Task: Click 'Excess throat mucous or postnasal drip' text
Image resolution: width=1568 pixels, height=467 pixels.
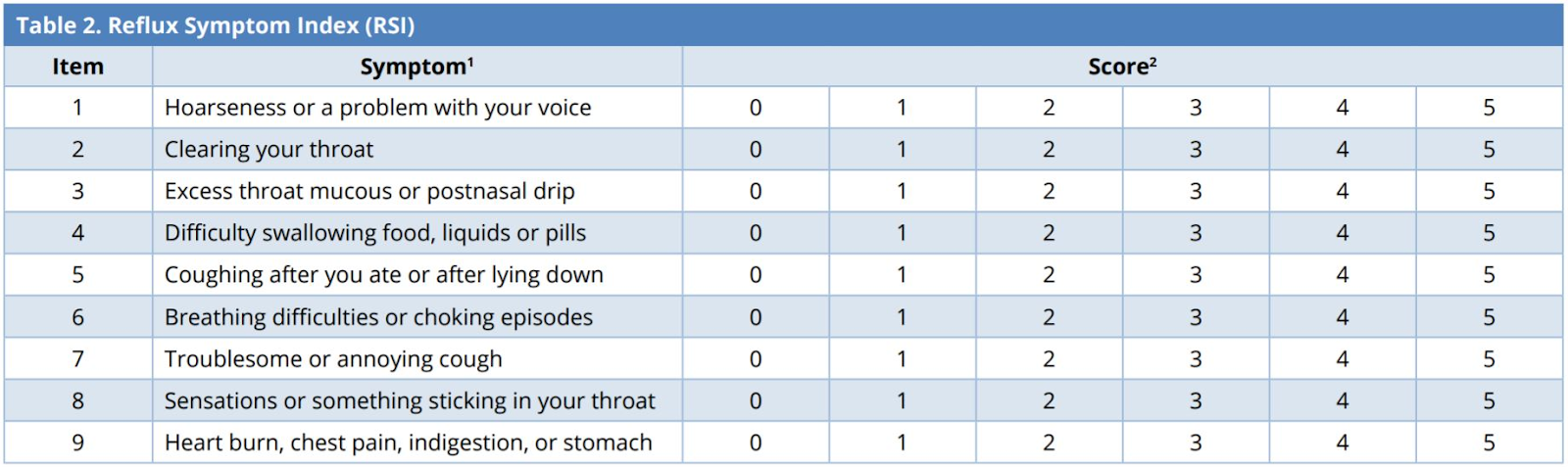Action: click(369, 192)
